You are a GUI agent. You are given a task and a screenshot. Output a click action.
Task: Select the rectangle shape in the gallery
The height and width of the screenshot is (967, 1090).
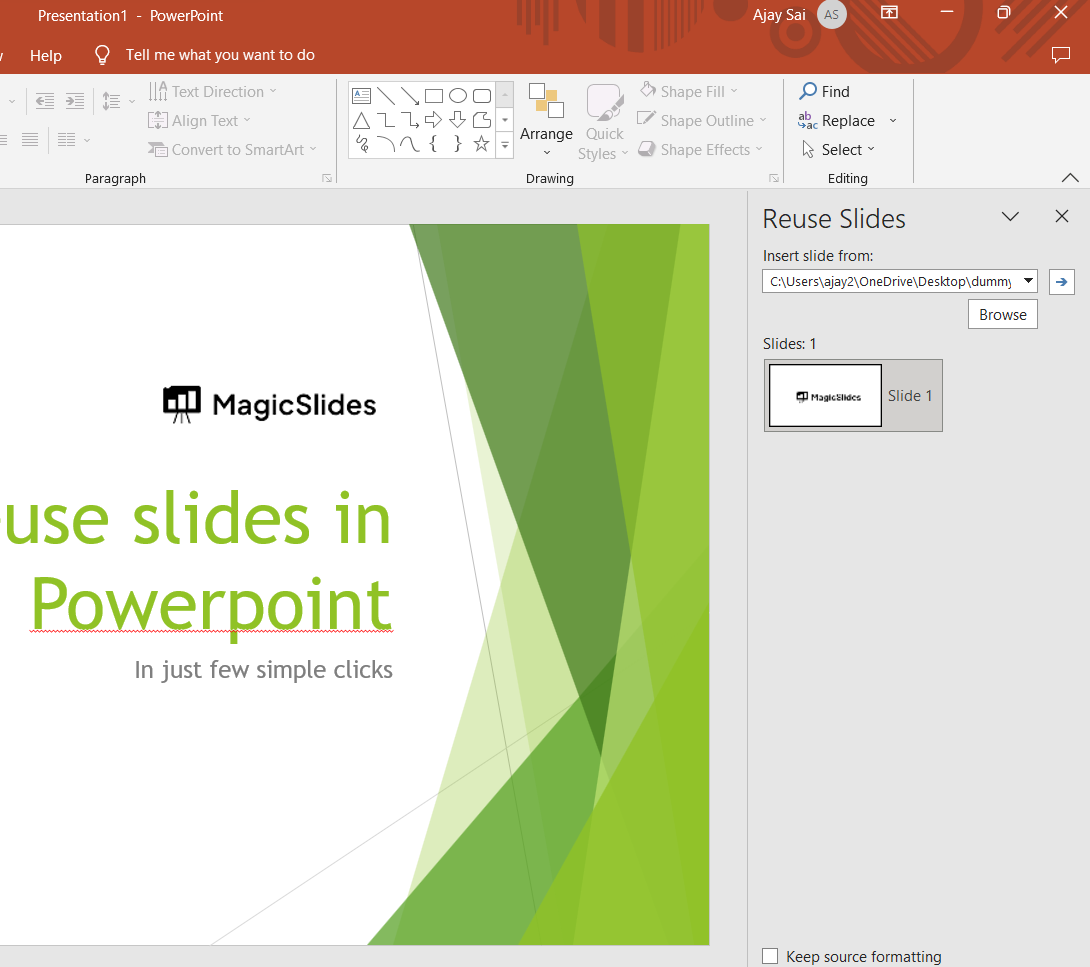tap(433, 96)
